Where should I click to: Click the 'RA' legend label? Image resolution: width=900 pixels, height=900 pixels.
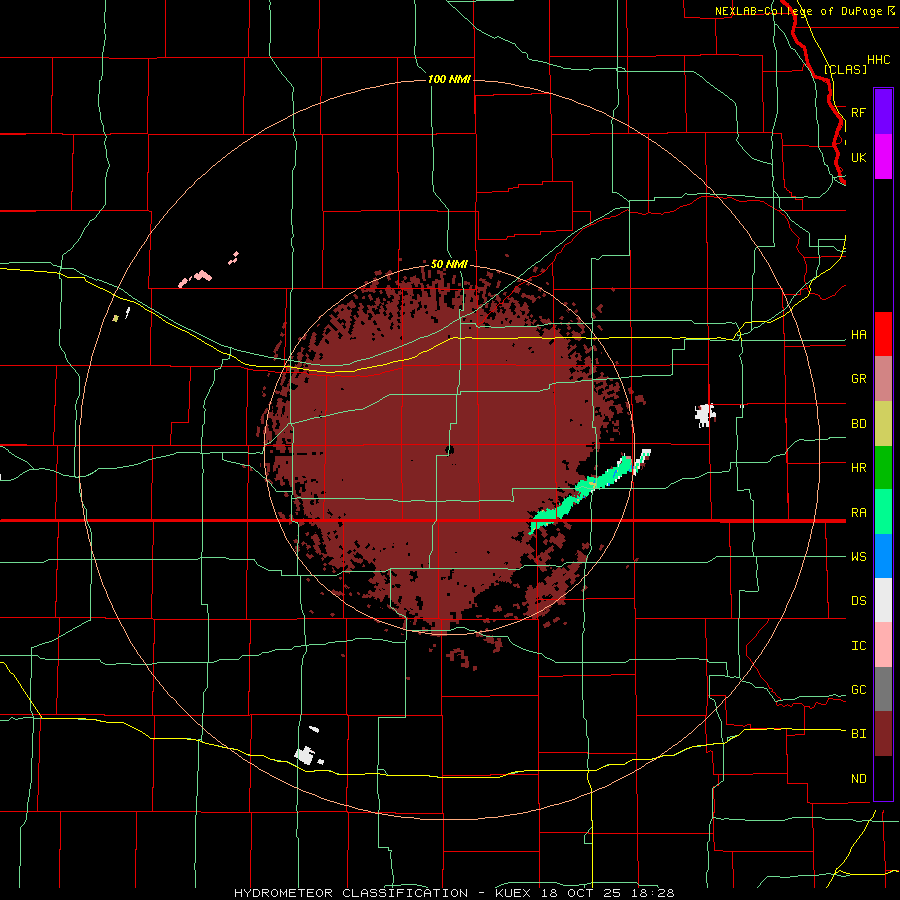[858, 513]
